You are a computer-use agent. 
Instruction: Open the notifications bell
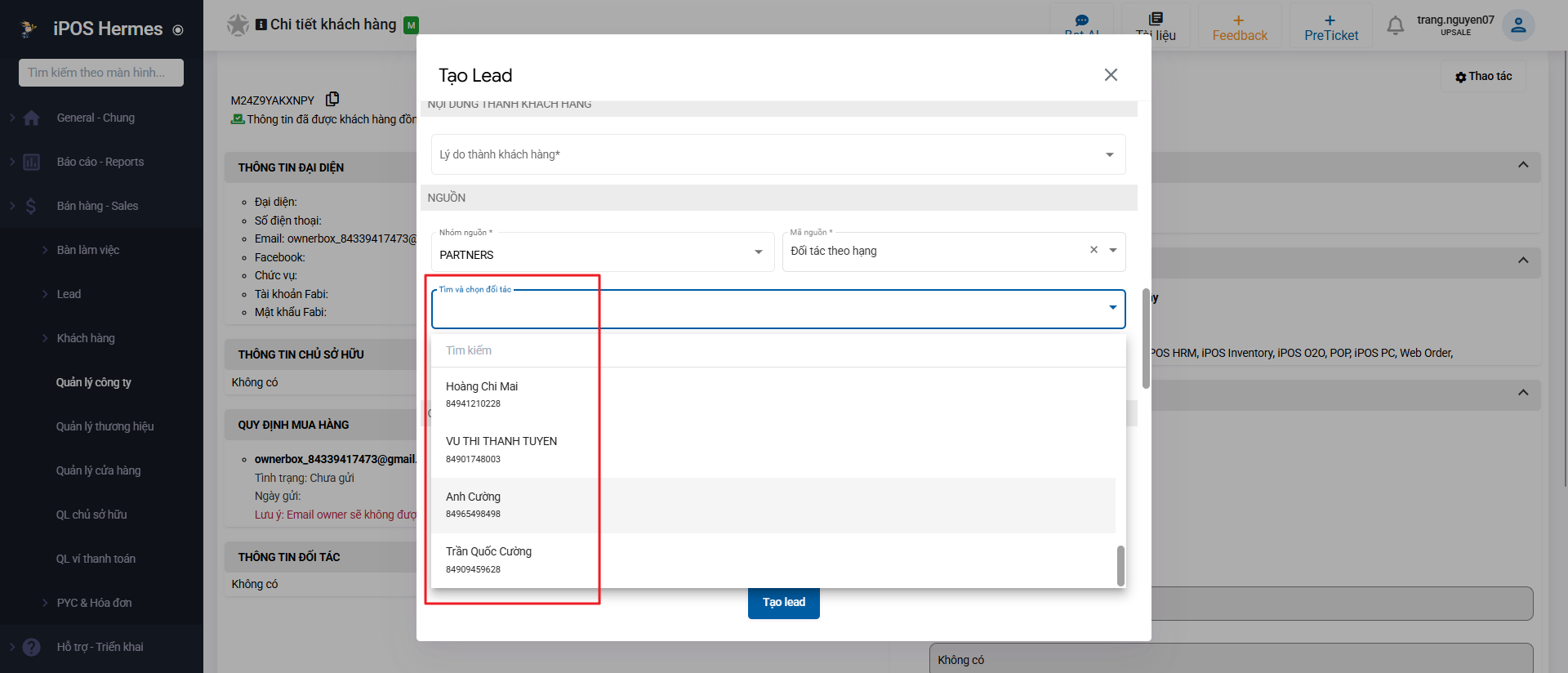tap(1396, 26)
